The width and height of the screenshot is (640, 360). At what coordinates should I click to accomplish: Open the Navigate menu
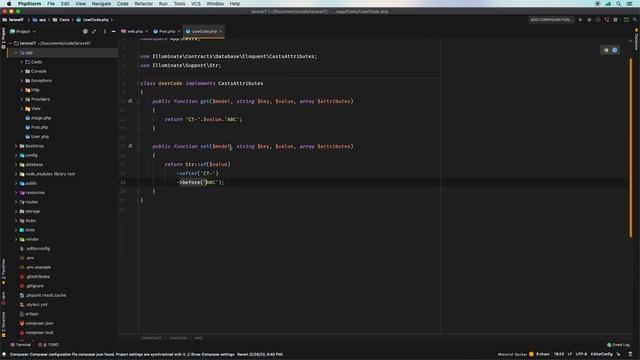[x=101, y=4]
